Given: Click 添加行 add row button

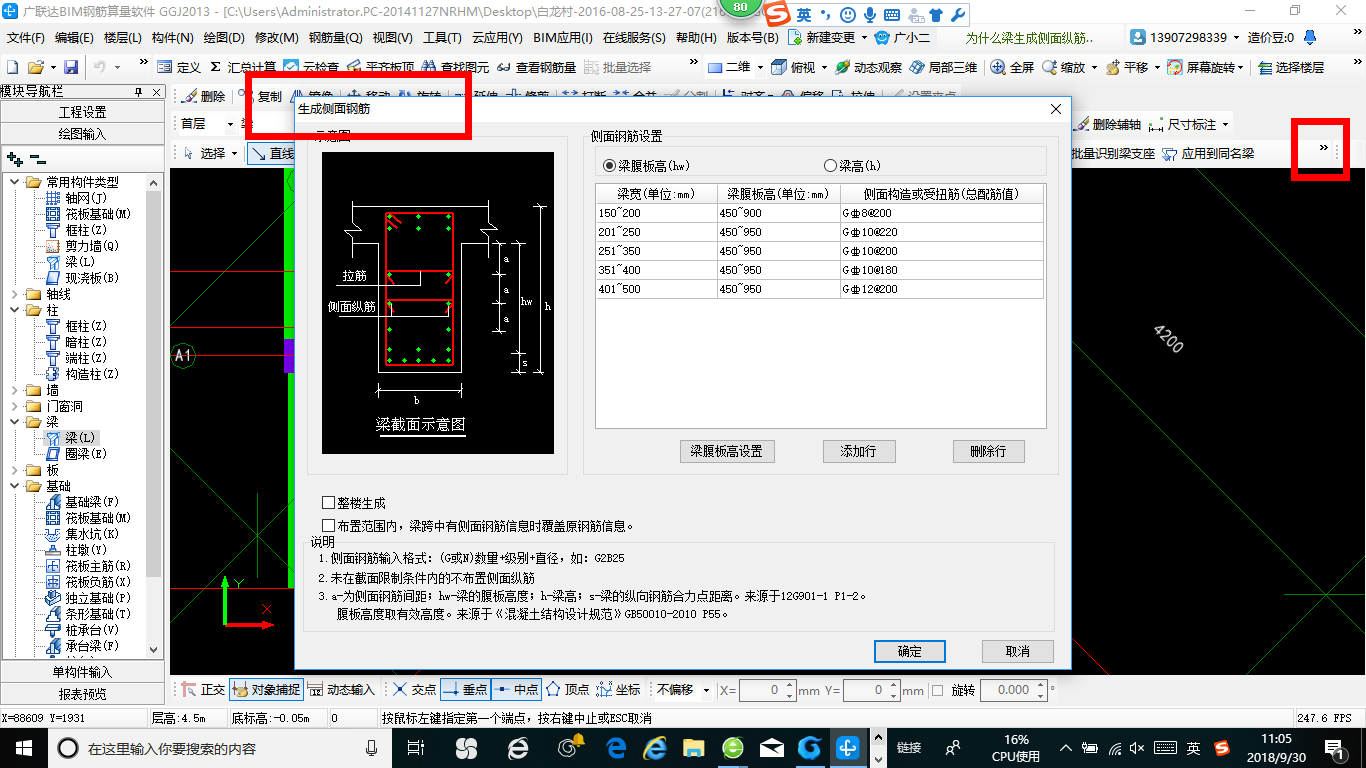Looking at the screenshot, I should click(x=859, y=451).
